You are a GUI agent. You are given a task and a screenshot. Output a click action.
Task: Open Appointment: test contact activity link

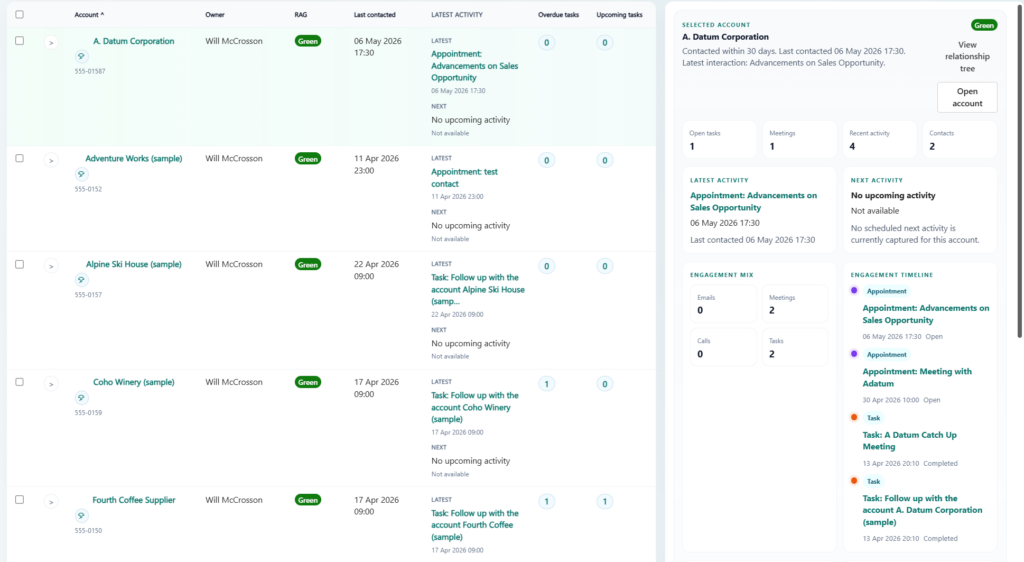click(x=464, y=178)
